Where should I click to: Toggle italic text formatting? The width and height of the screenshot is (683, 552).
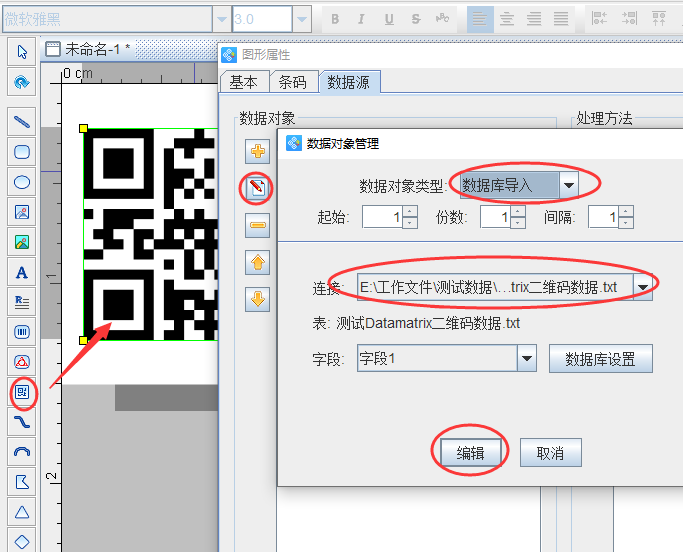[361, 19]
